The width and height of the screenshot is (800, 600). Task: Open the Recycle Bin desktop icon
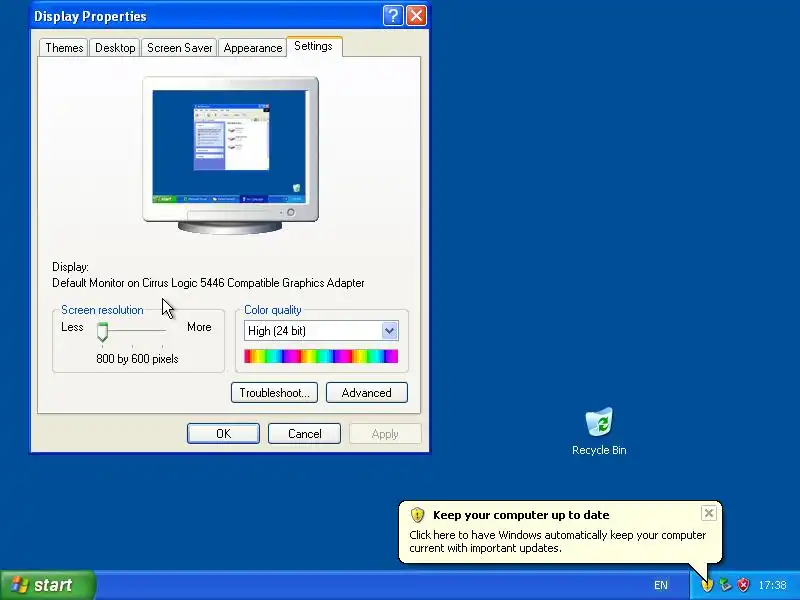pos(599,430)
